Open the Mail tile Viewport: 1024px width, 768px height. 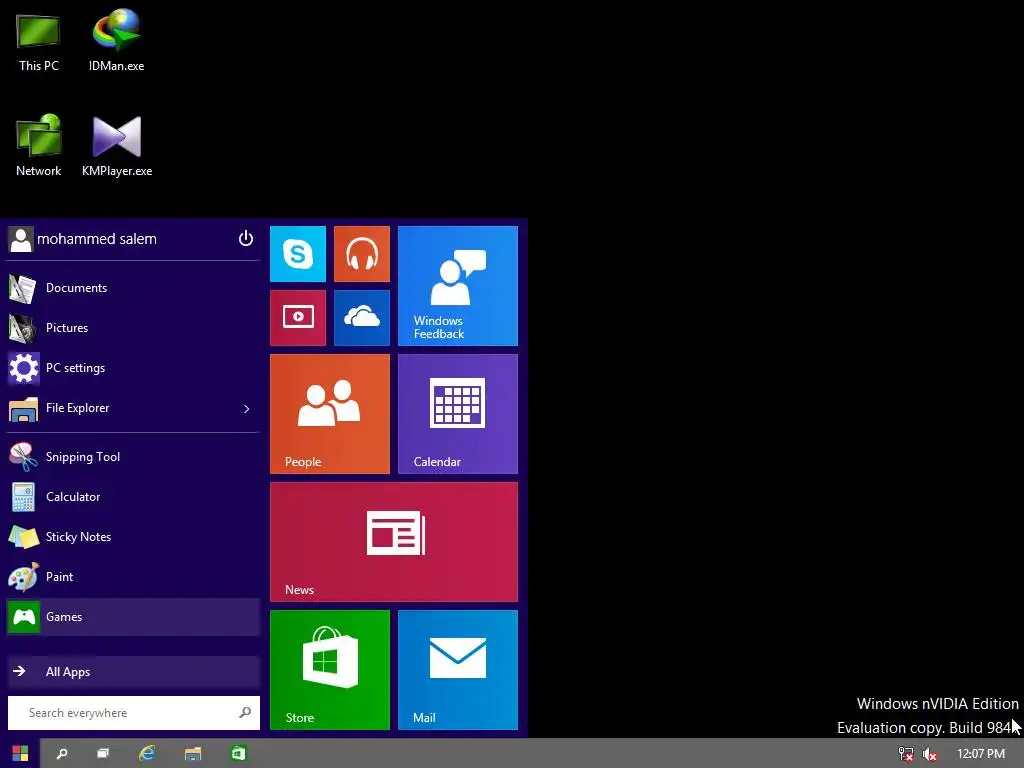(x=458, y=670)
